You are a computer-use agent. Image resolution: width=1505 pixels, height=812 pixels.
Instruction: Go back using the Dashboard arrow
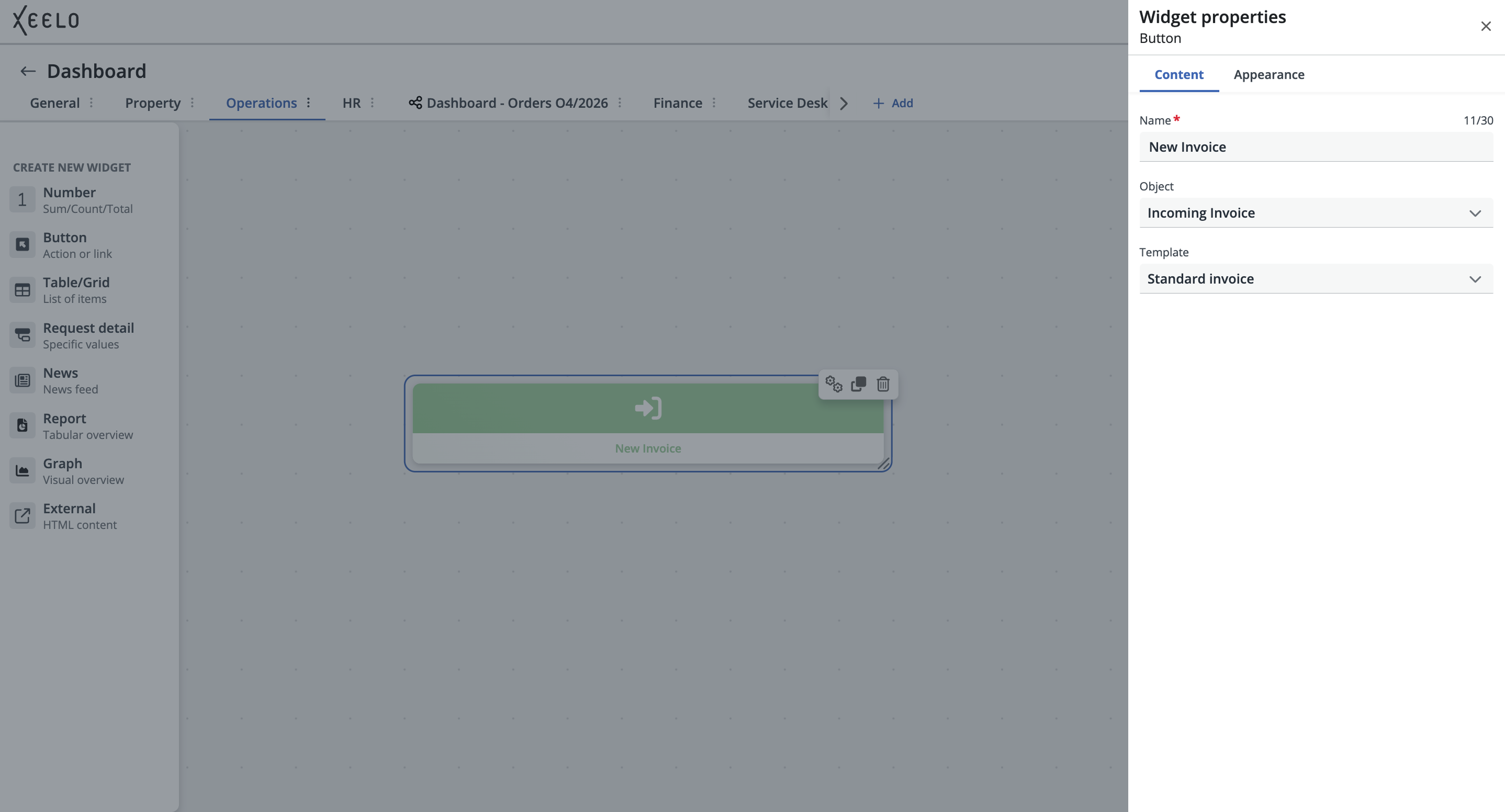[27, 71]
